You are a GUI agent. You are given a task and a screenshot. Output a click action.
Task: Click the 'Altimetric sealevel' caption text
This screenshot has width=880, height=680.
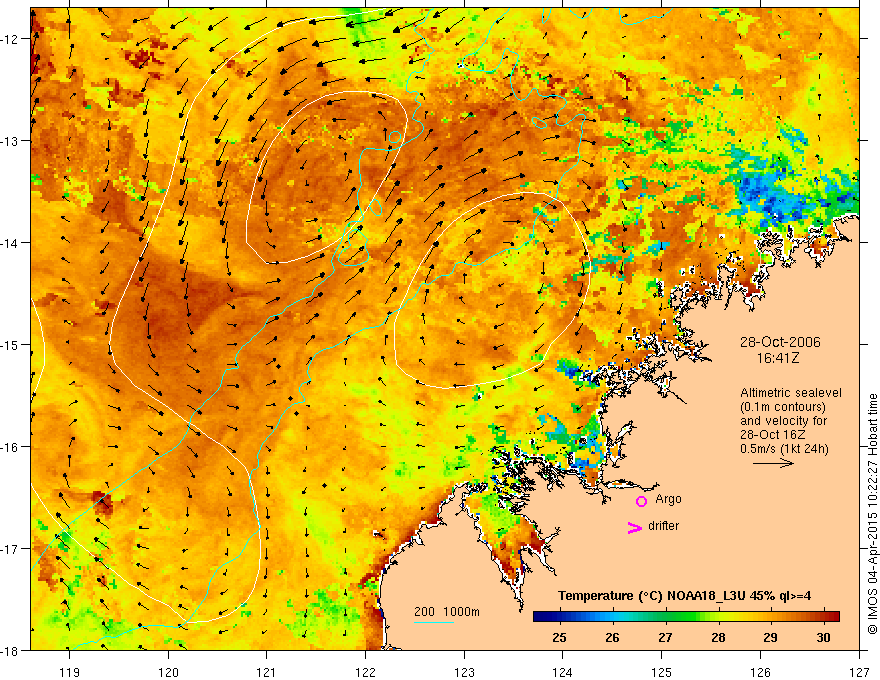[791, 393]
